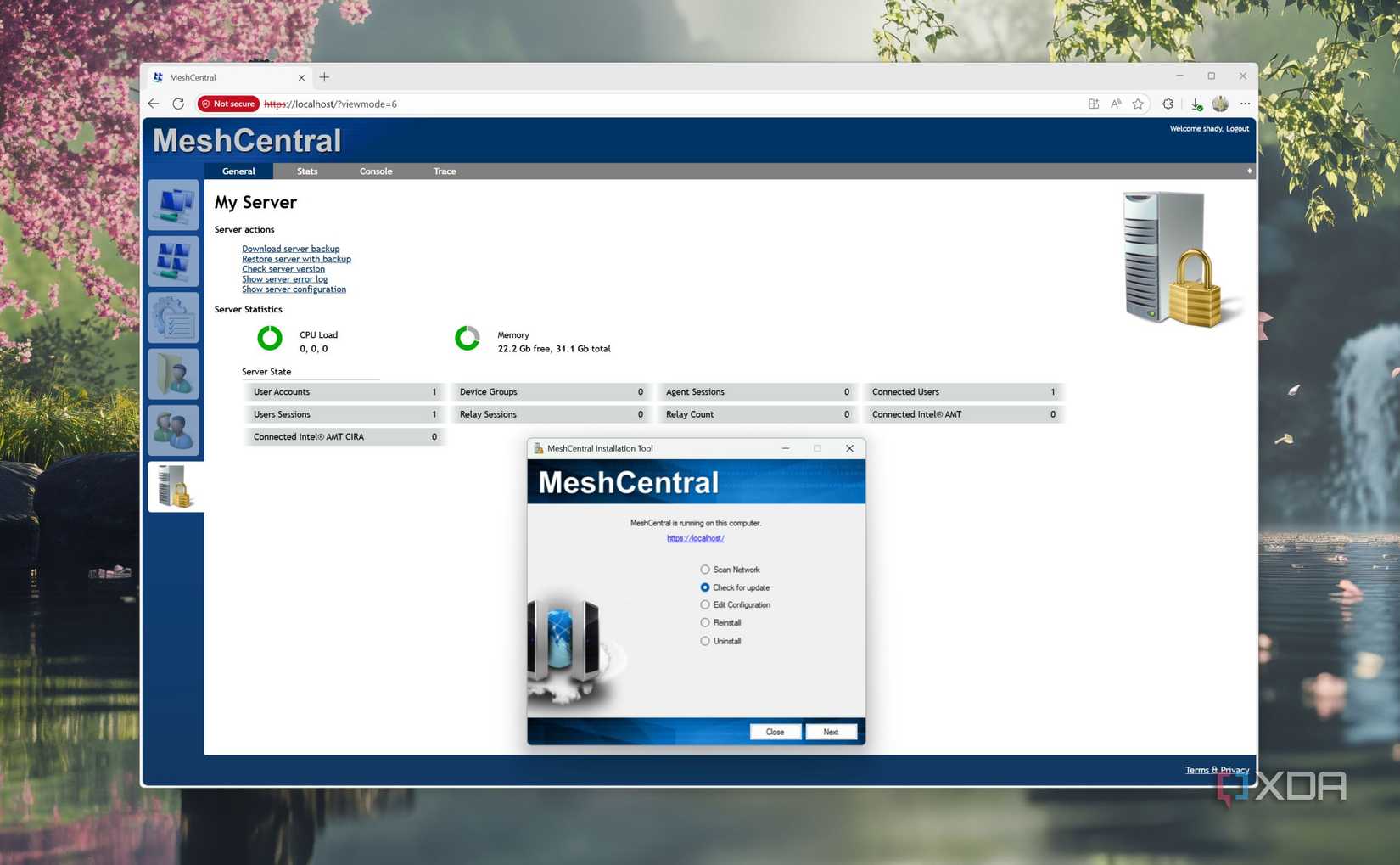Open browser downloads icon
This screenshot has width=1400, height=865.
tap(1196, 104)
